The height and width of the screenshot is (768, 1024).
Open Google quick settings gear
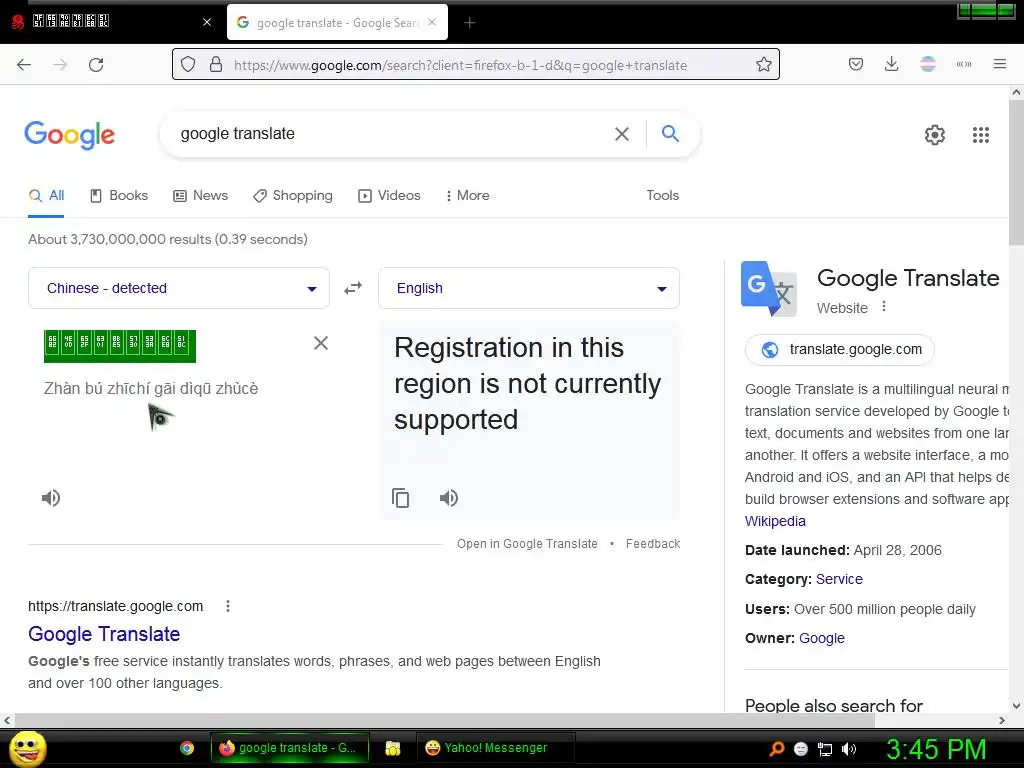[x=935, y=135]
